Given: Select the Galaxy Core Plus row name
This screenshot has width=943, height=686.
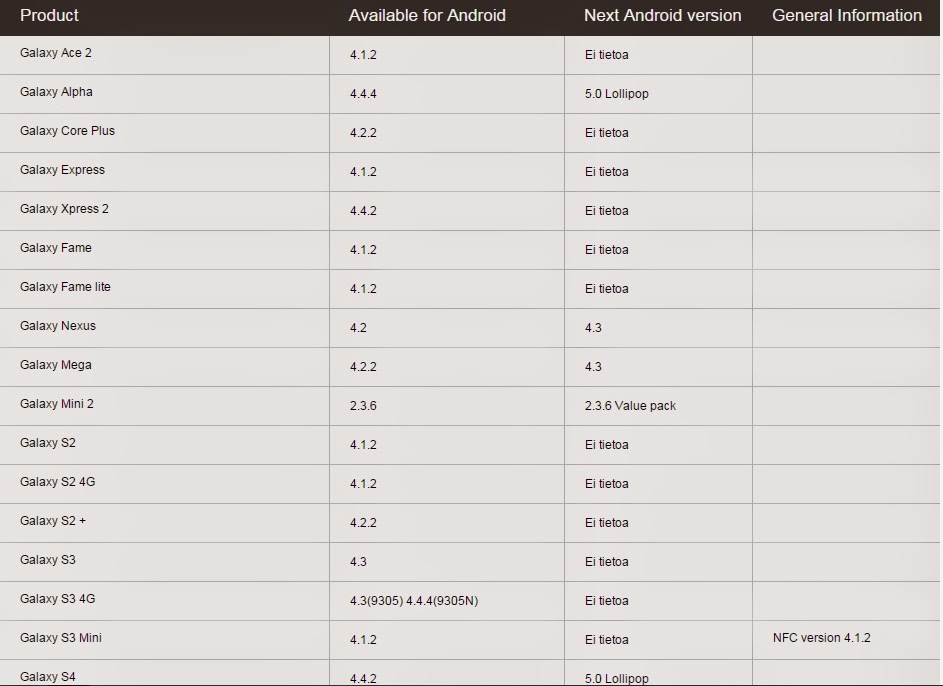Looking at the screenshot, I should 67,131.
